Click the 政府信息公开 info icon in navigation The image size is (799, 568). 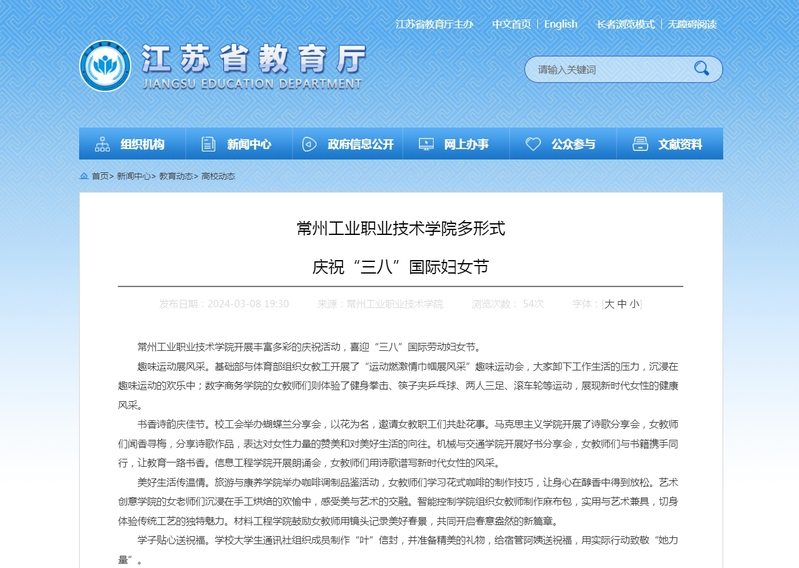click(x=309, y=144)
